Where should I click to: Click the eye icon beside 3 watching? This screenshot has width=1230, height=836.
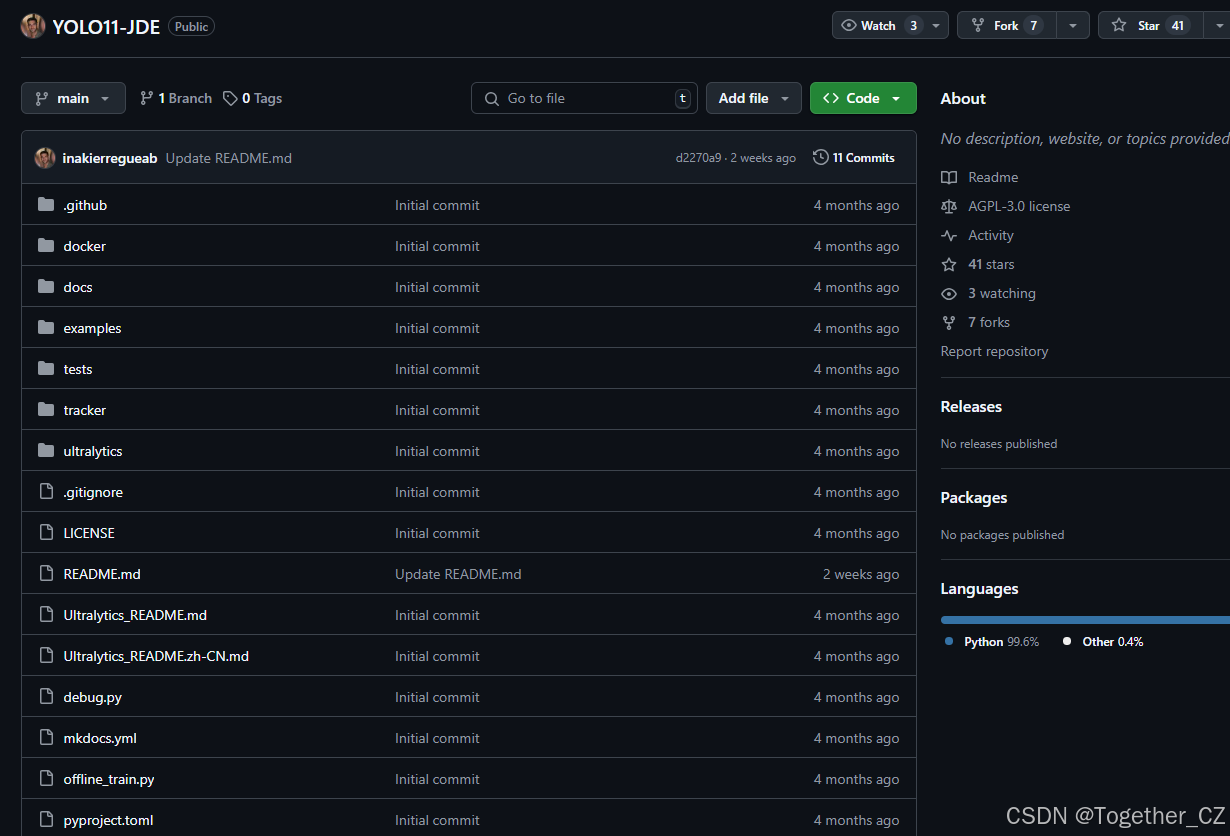pyautogui.click(x=949, y=293)
